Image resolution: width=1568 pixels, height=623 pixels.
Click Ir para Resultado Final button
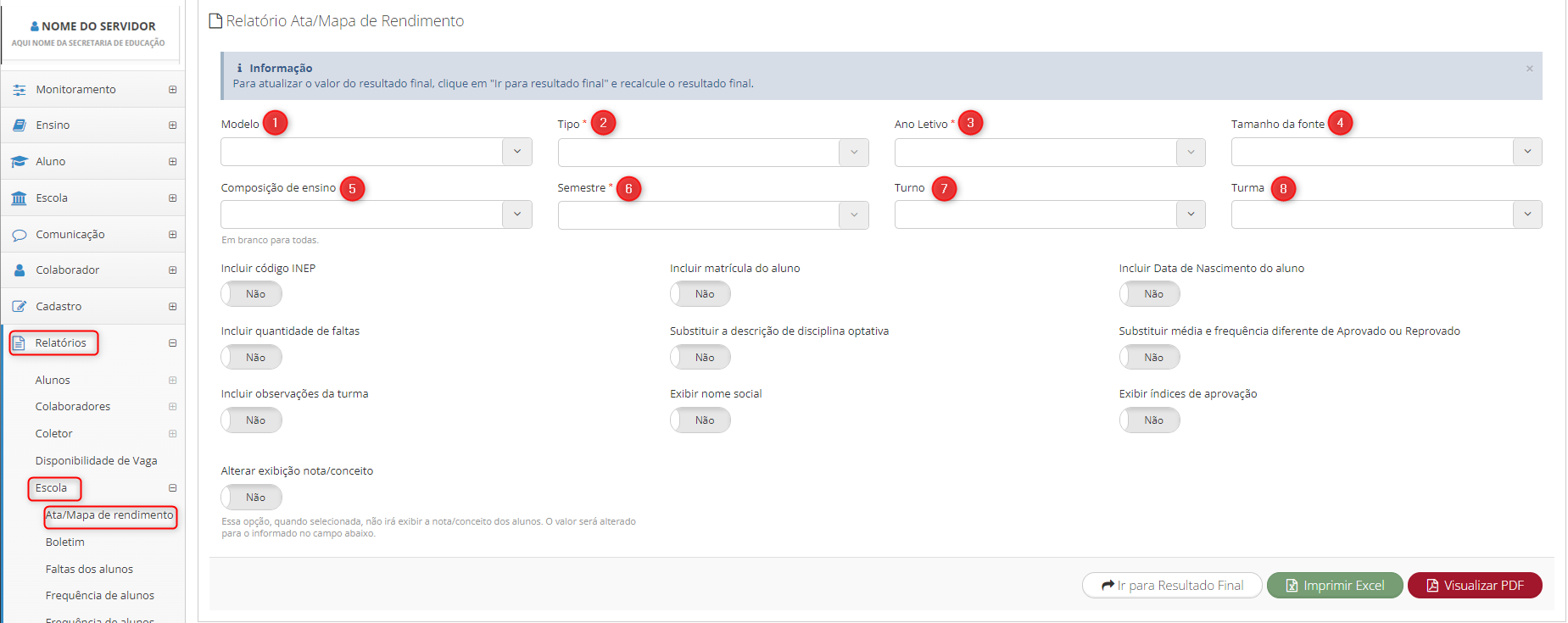point(1171,586)
